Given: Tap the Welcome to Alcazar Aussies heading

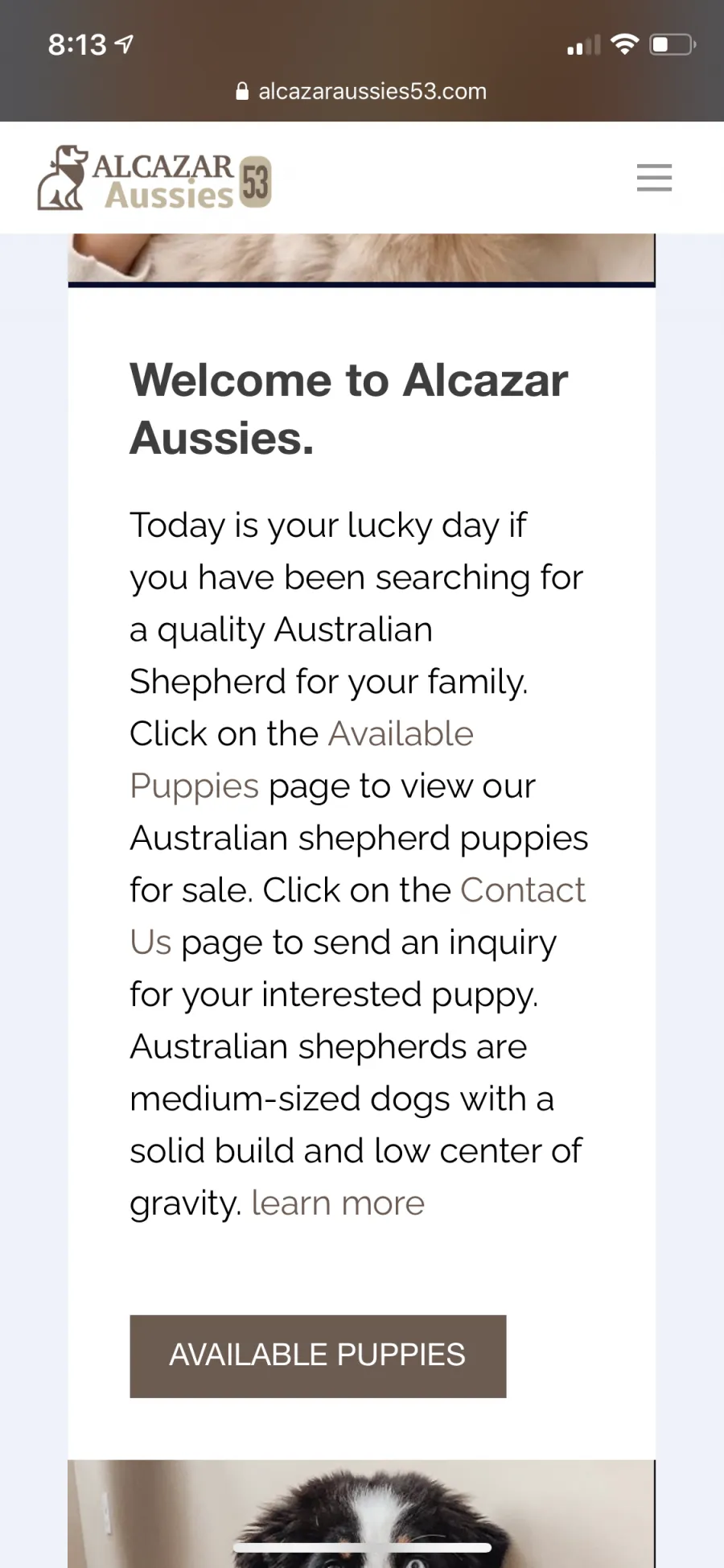Looking at the screenshot, I should [x=348, y=408].
